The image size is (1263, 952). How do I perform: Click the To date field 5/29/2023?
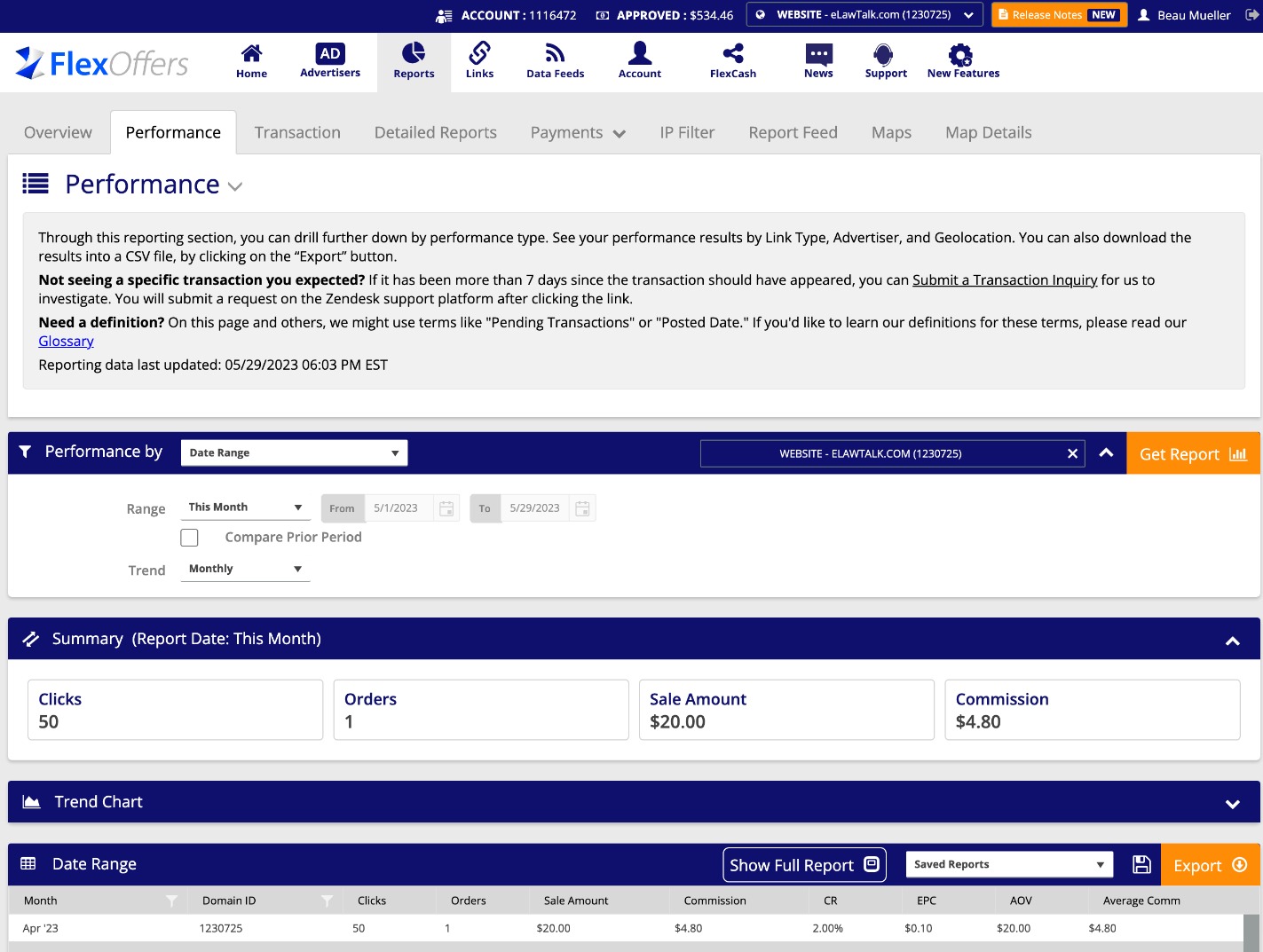pyautogui.click(x=534, y=508)
